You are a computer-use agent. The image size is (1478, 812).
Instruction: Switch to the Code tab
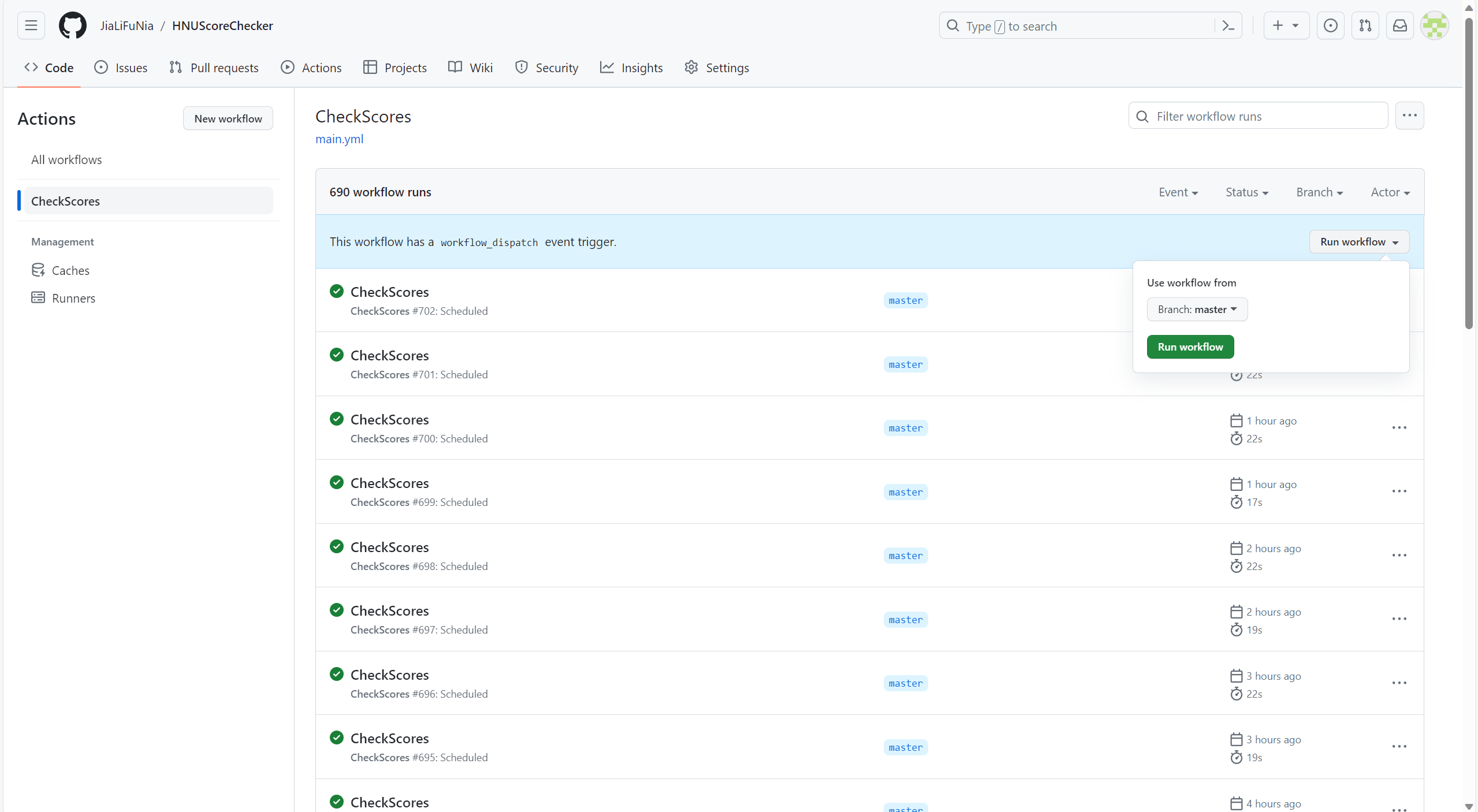(49, 68)
